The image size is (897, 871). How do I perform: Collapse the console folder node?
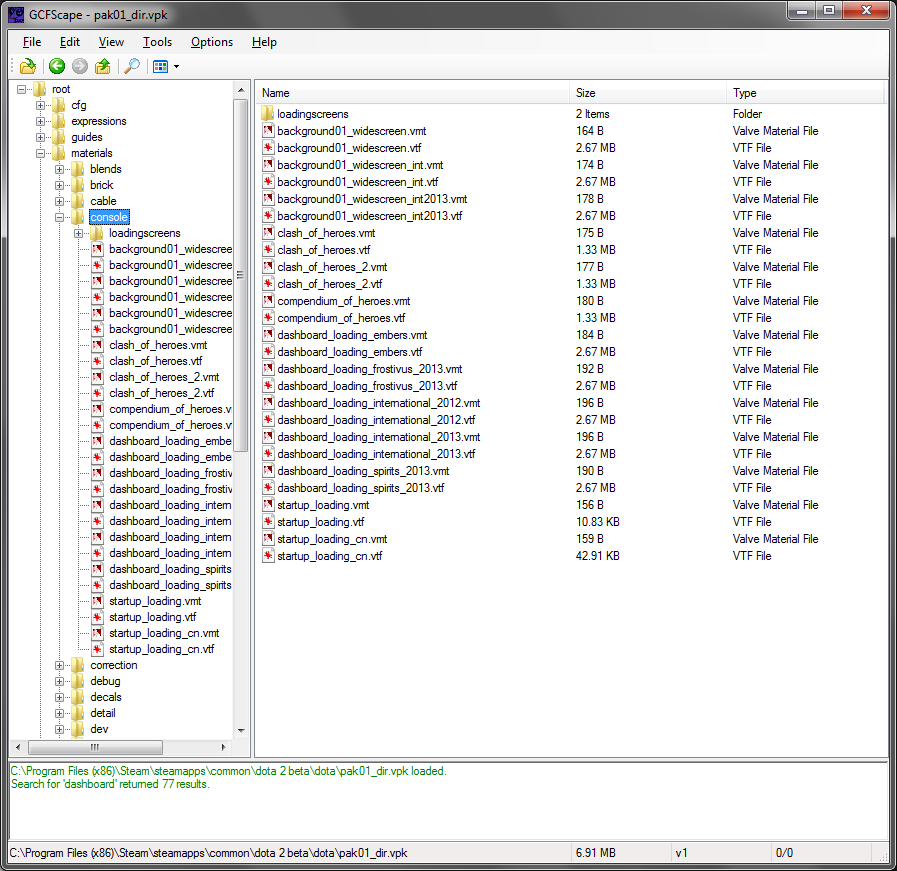59,217
